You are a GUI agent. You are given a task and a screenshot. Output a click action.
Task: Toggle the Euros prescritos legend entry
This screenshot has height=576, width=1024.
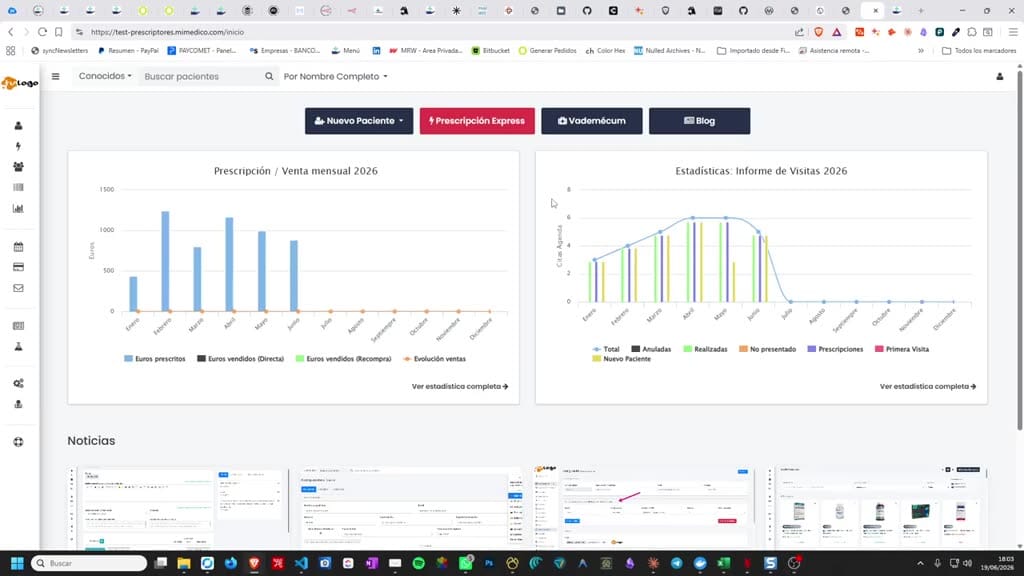click(x=155, y=359)
